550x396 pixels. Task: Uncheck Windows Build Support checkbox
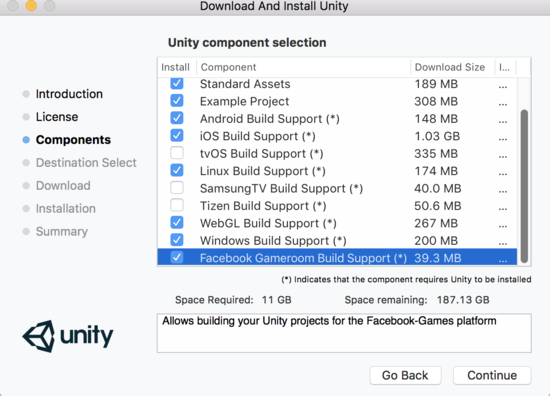177,240
